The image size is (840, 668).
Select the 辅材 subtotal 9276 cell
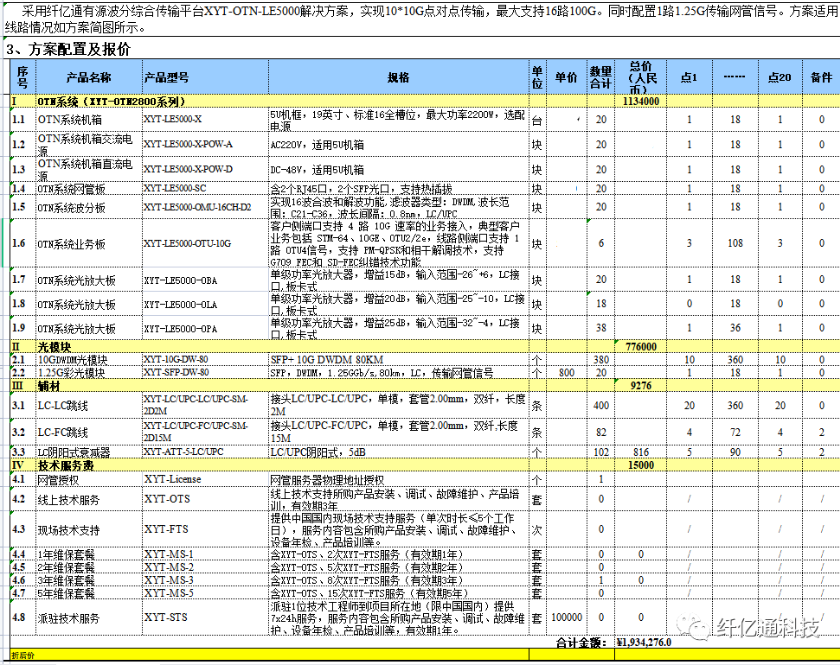641,384
